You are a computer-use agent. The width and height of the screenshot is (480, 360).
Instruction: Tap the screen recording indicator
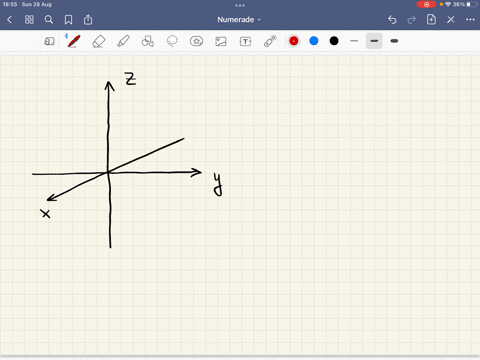[x=426, y=4]
